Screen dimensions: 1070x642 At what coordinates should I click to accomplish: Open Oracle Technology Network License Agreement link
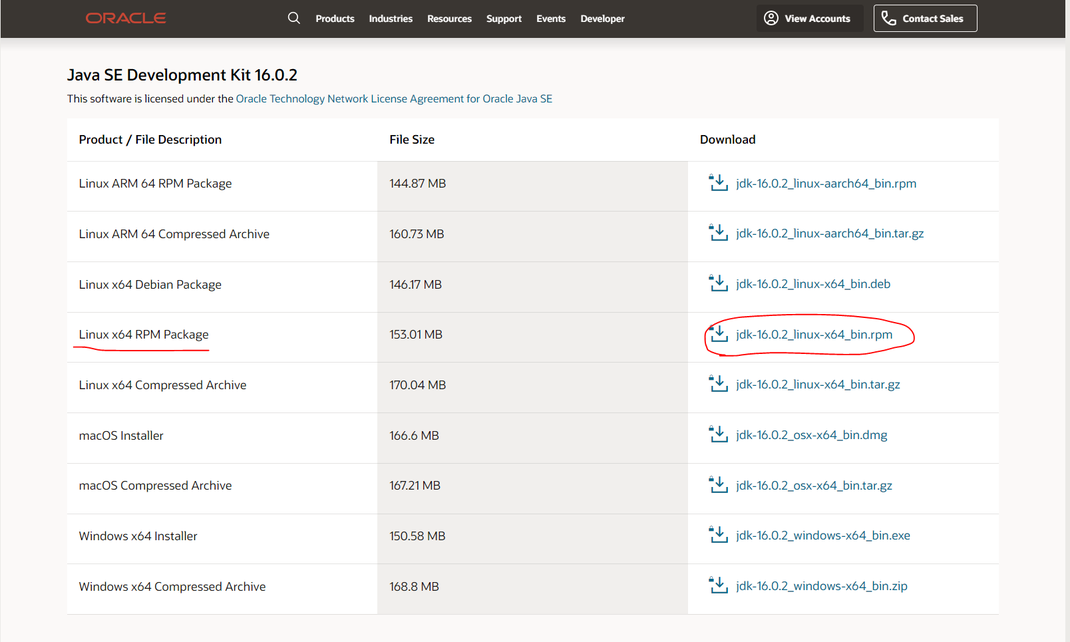[394, 99]
